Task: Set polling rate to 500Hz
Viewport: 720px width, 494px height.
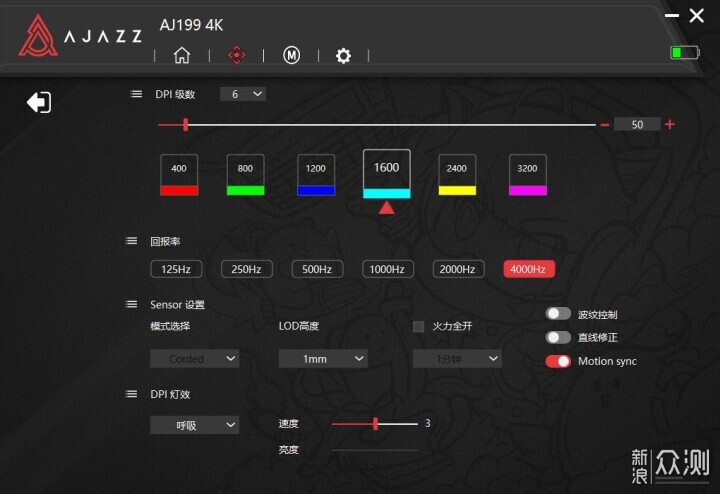Action: point(317,269)
